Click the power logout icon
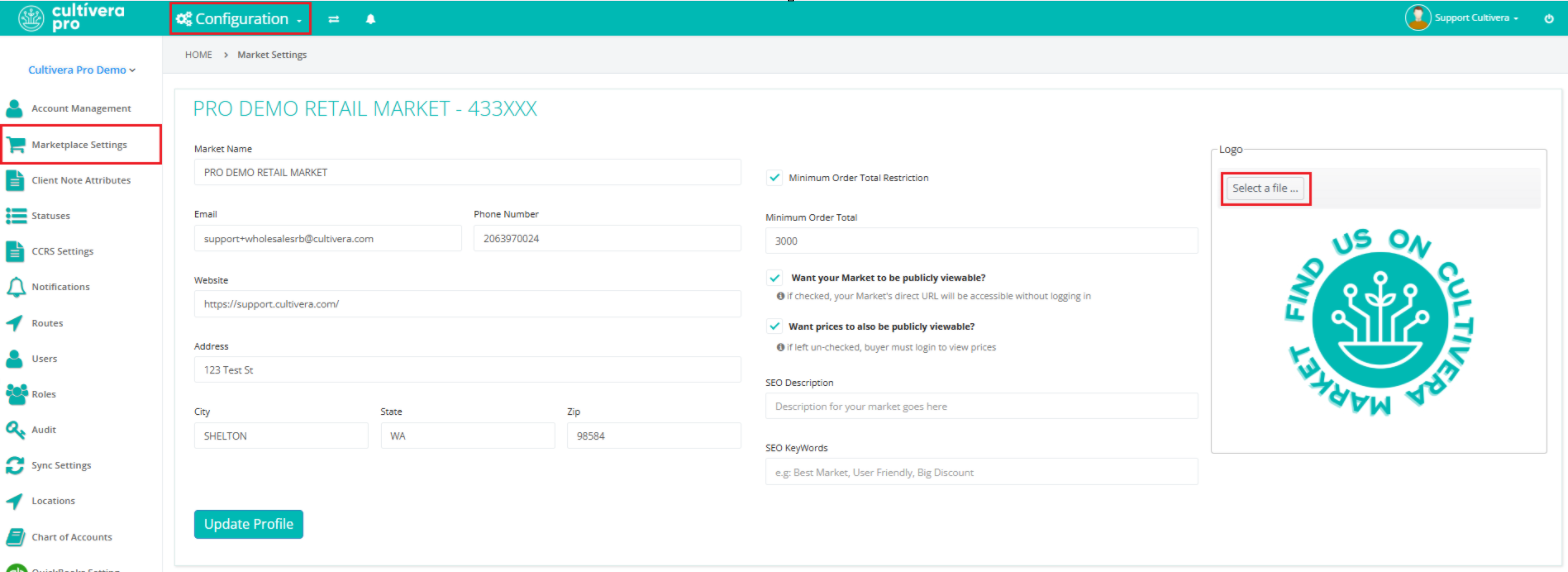The image size is (1568, 572). tap(1549, 18)
